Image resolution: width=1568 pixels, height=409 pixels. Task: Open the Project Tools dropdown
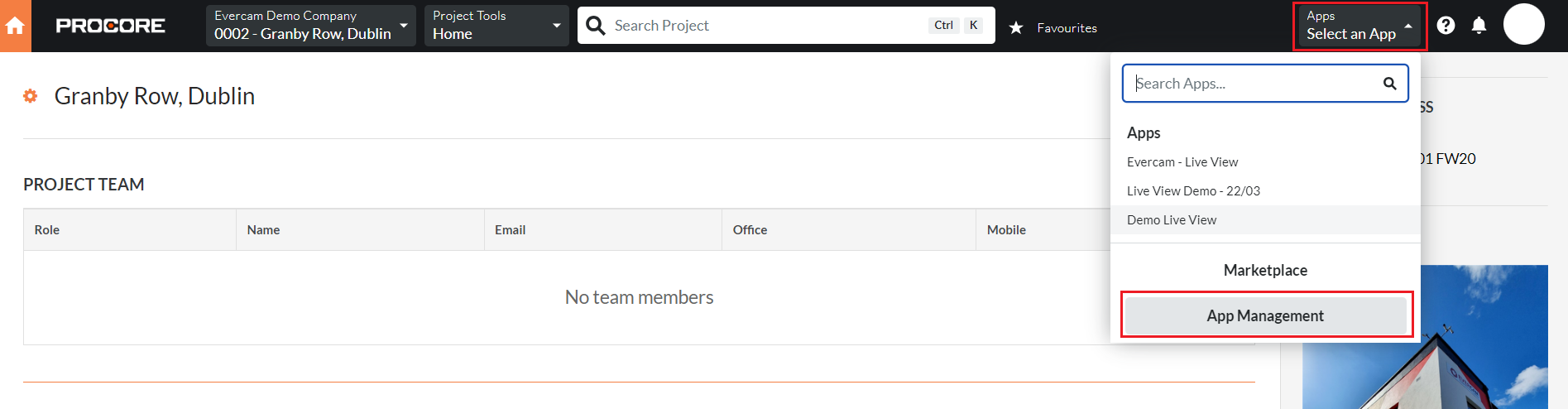coord(496,26)
